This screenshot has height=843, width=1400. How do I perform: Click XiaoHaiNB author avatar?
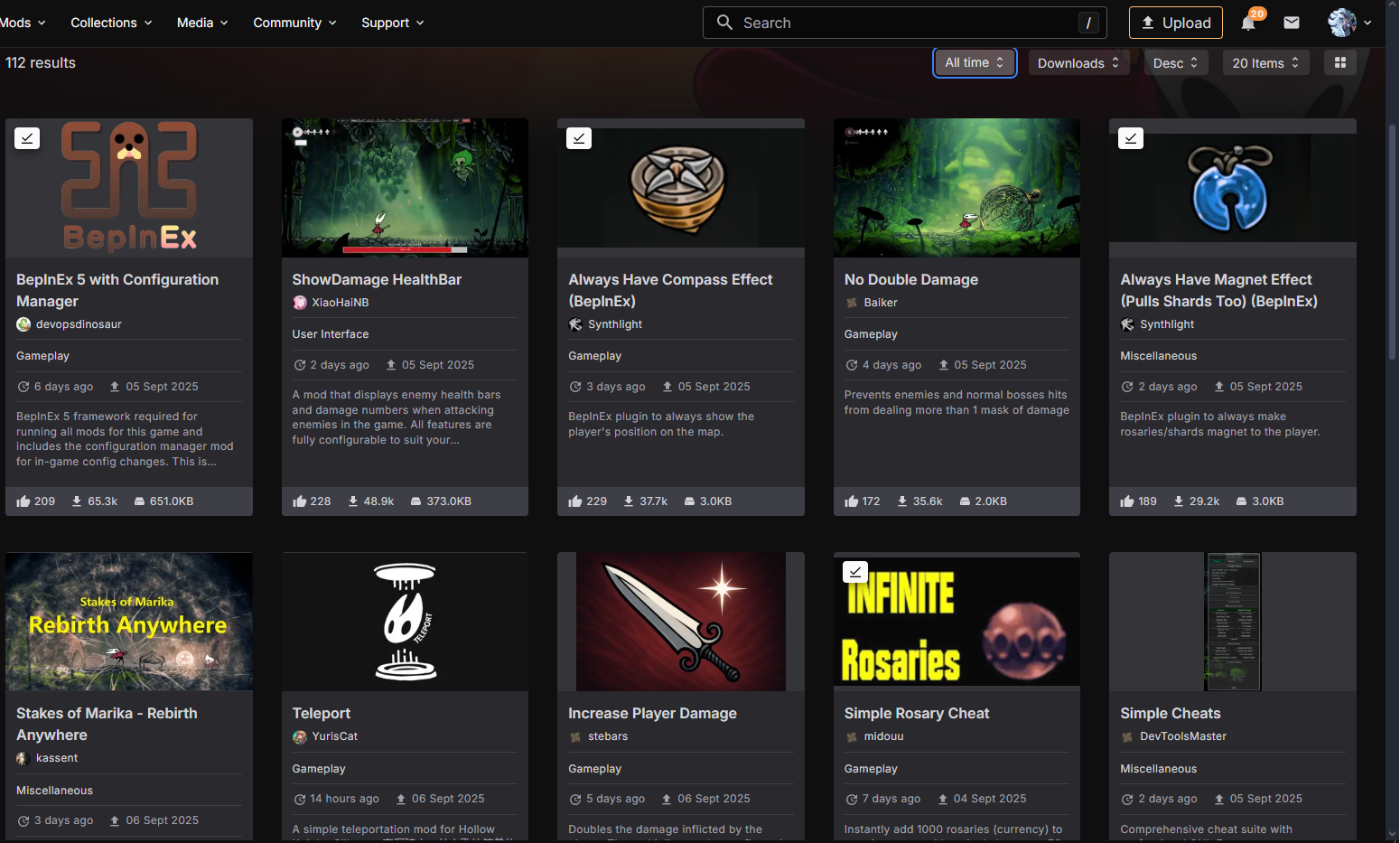(300, 303)
